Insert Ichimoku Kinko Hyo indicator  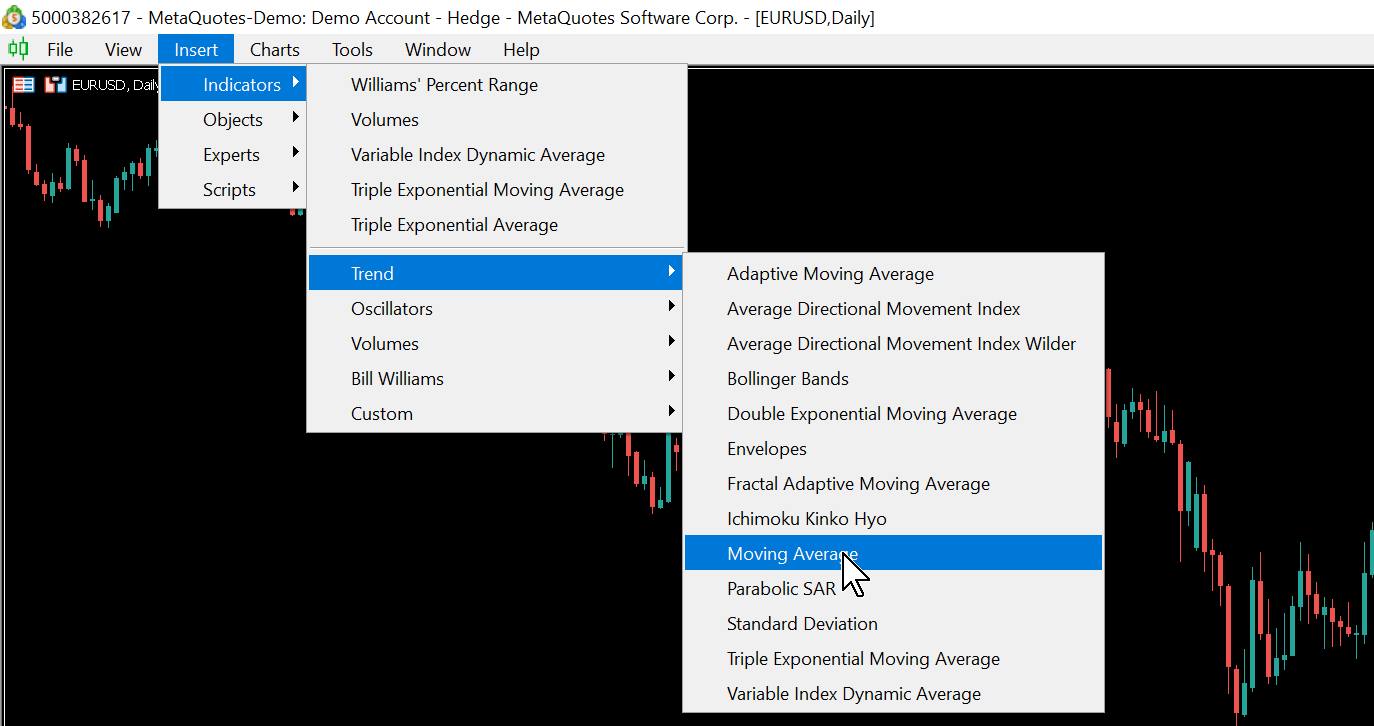pos(893,518)
